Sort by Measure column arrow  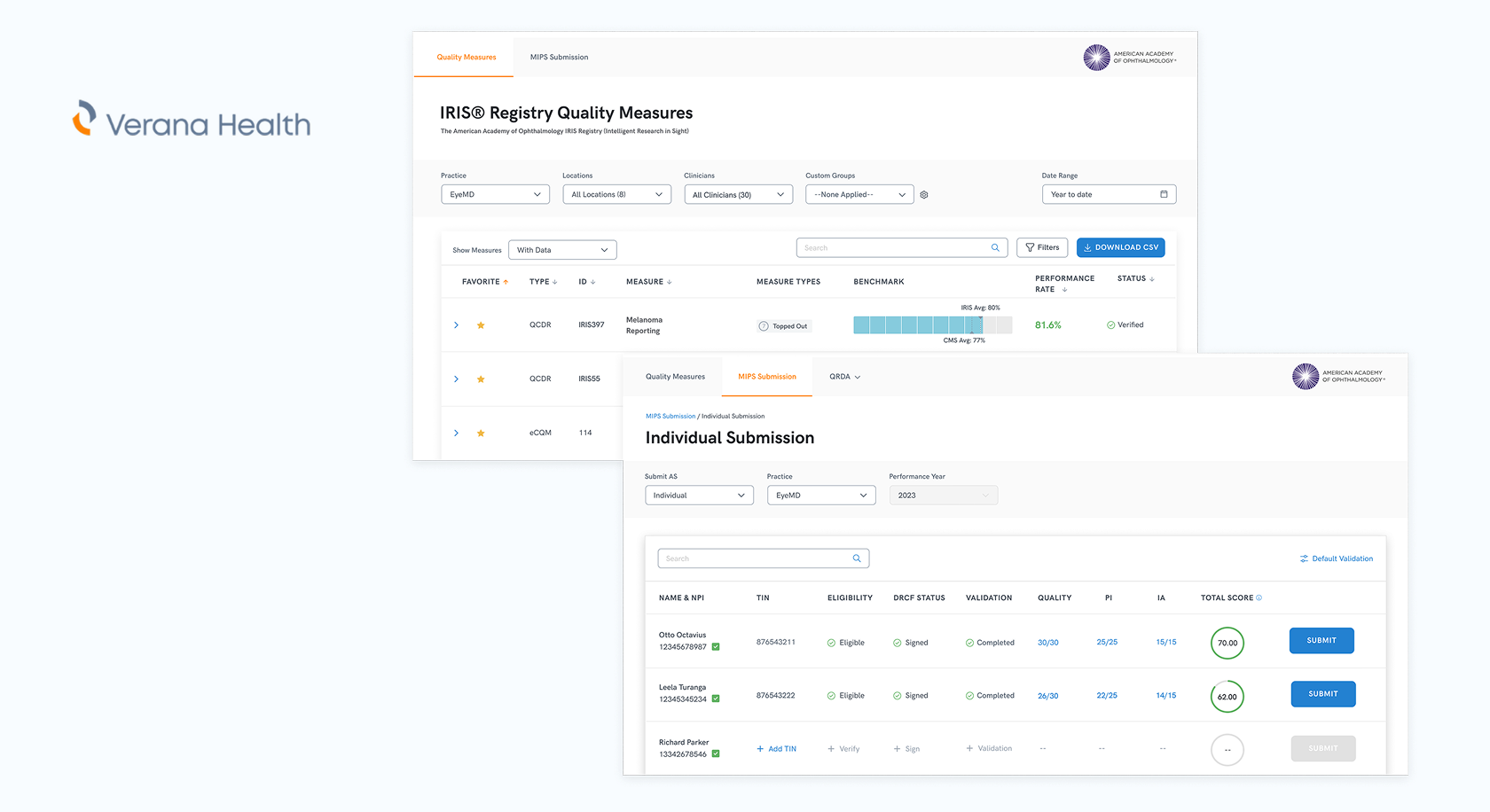pyautogui.click(x=670, y=282)
